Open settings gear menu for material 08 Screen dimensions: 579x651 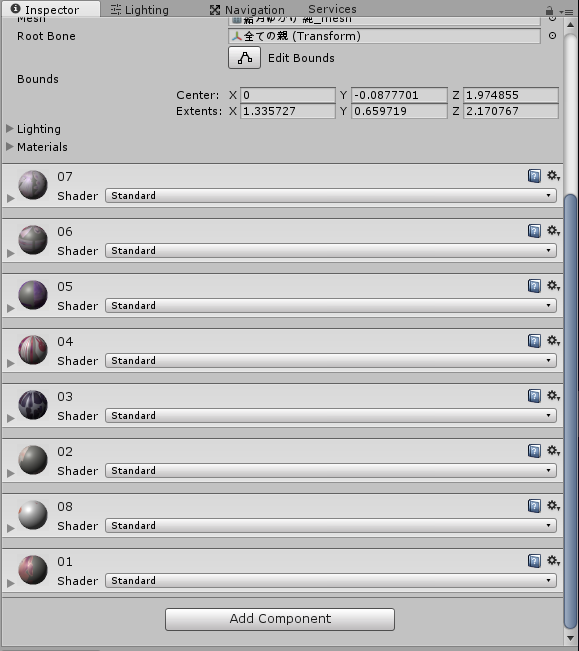pyautogui.click(x=553, y=506)
